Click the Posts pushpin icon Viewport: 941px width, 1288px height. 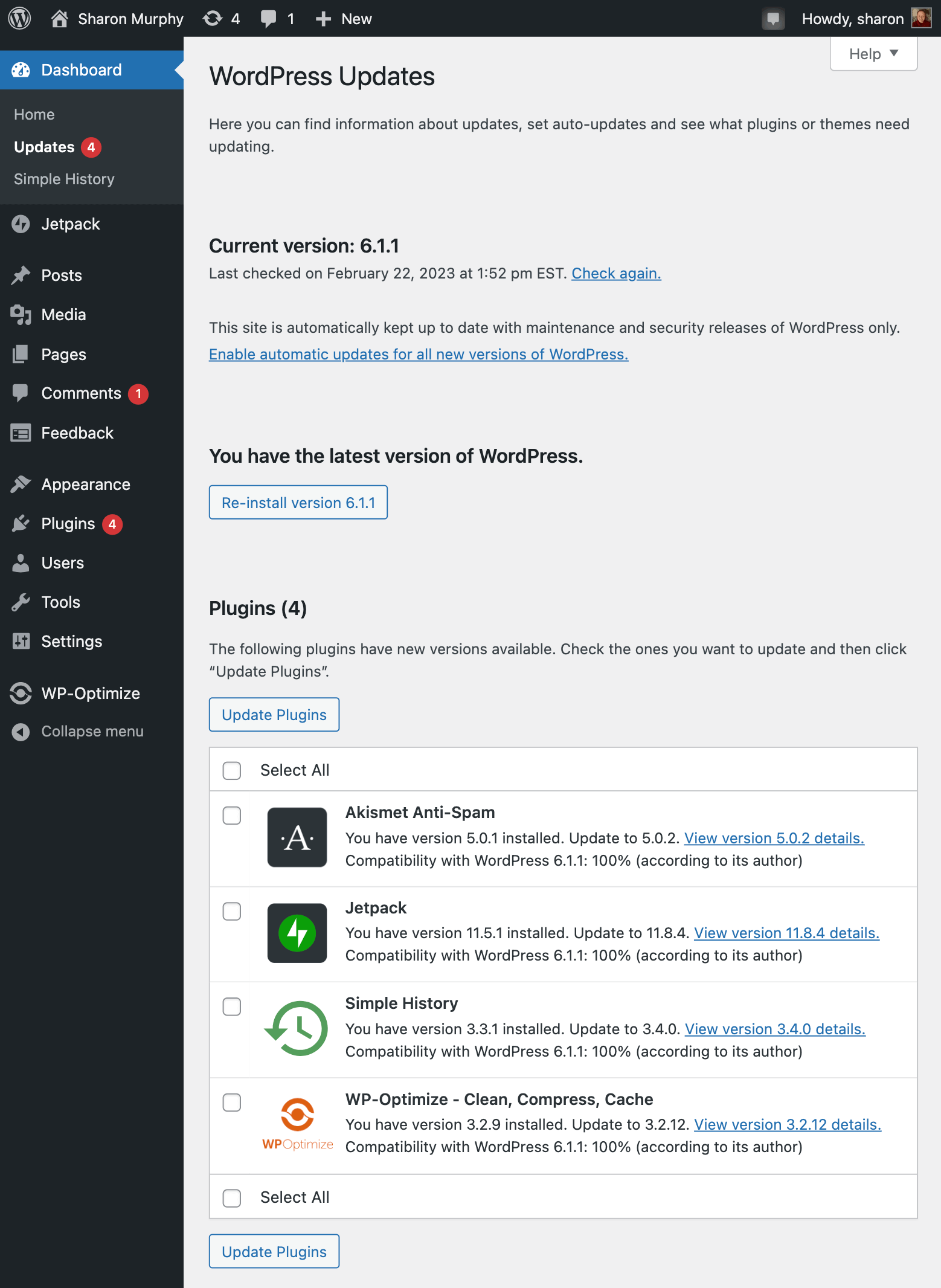coord(21,275)
